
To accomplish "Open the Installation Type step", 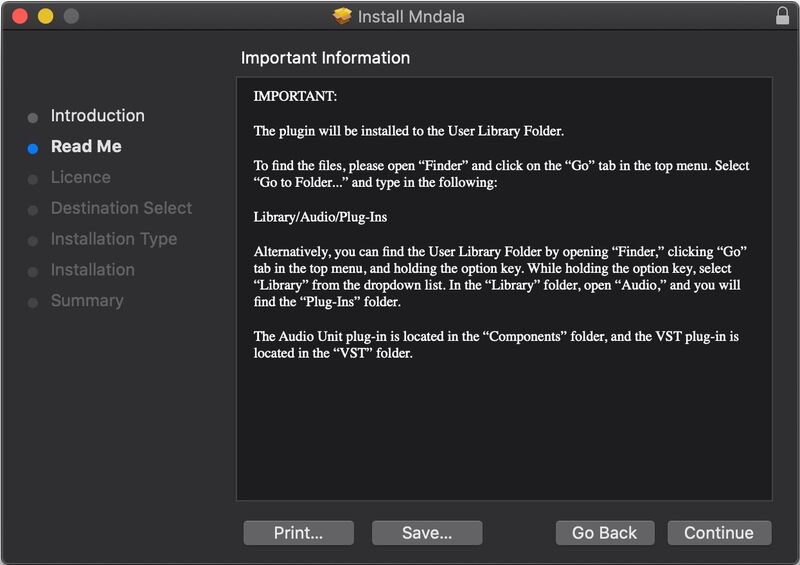I will (113, 240).
